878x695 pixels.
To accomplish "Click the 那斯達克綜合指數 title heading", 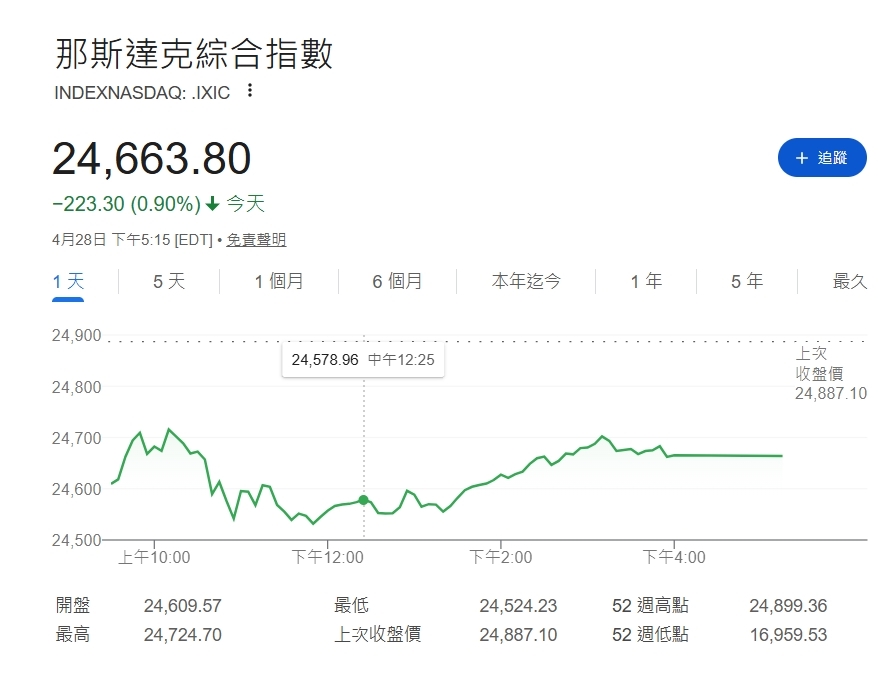I will [192, 54].
